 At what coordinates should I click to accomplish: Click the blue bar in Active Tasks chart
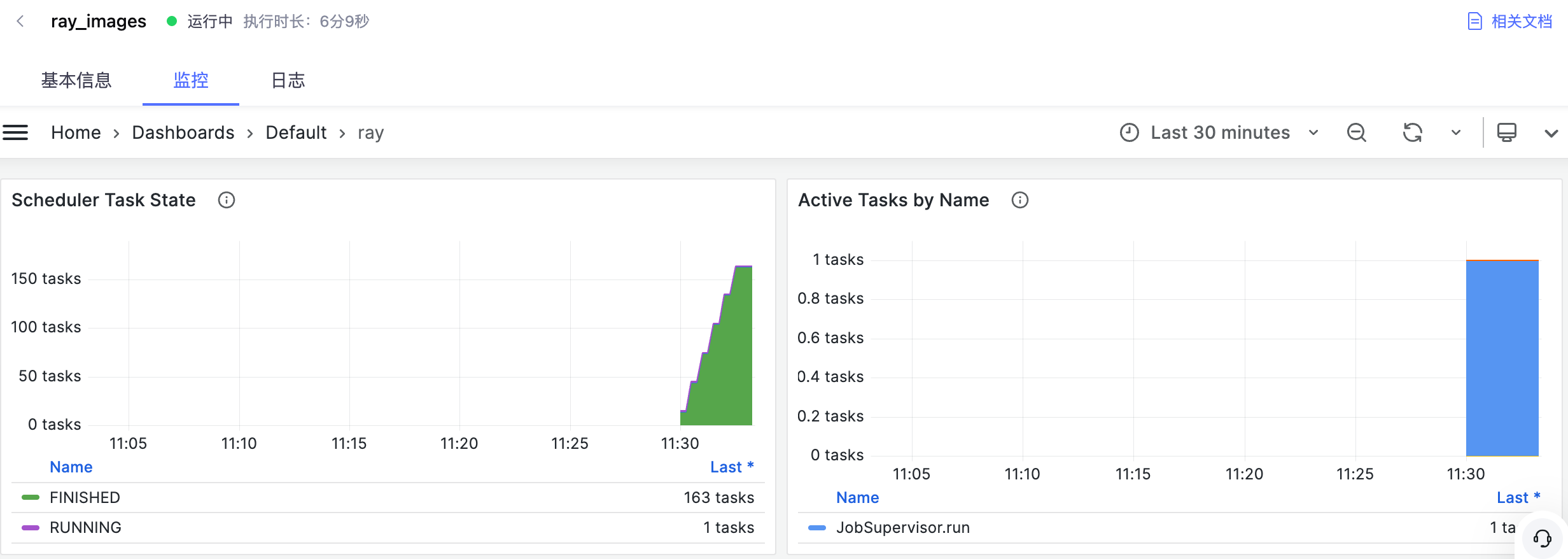1502,358
